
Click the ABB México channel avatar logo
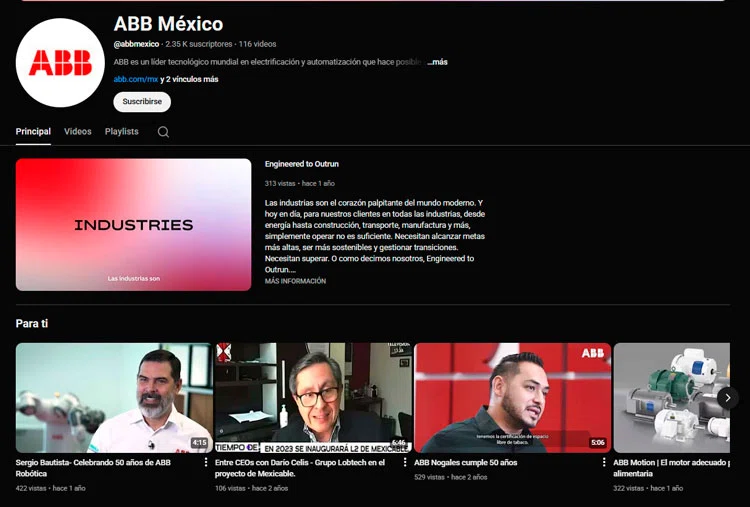pos(60,63)
